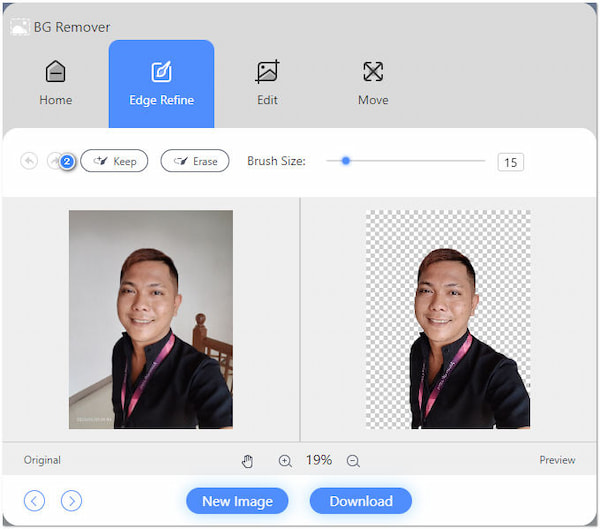The width and height of the screenshot is (600, 529).
Task: Open the Edit tab
Action: 267,83
